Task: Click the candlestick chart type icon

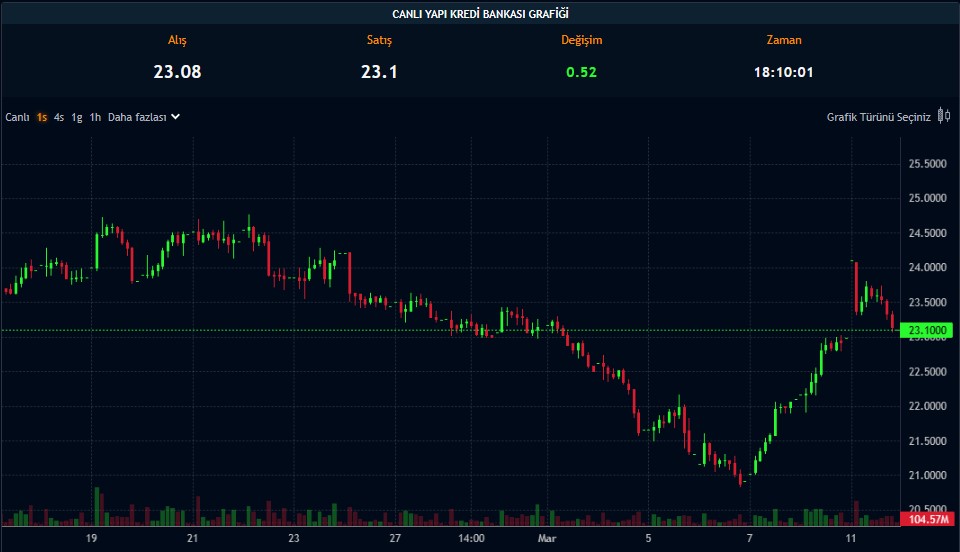Action: (943, 116)
